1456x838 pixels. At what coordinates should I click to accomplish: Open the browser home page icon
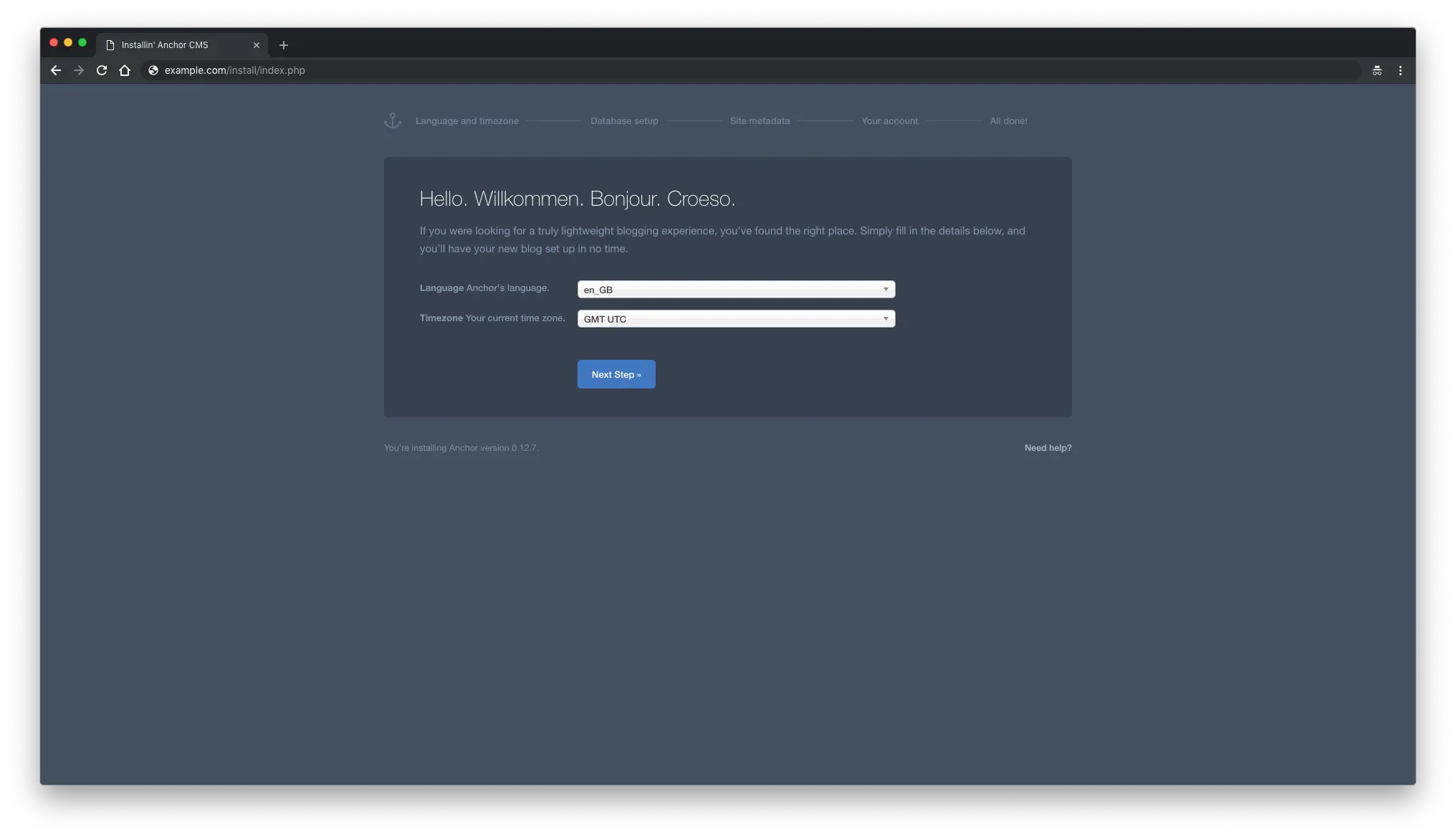click(125, 70)
